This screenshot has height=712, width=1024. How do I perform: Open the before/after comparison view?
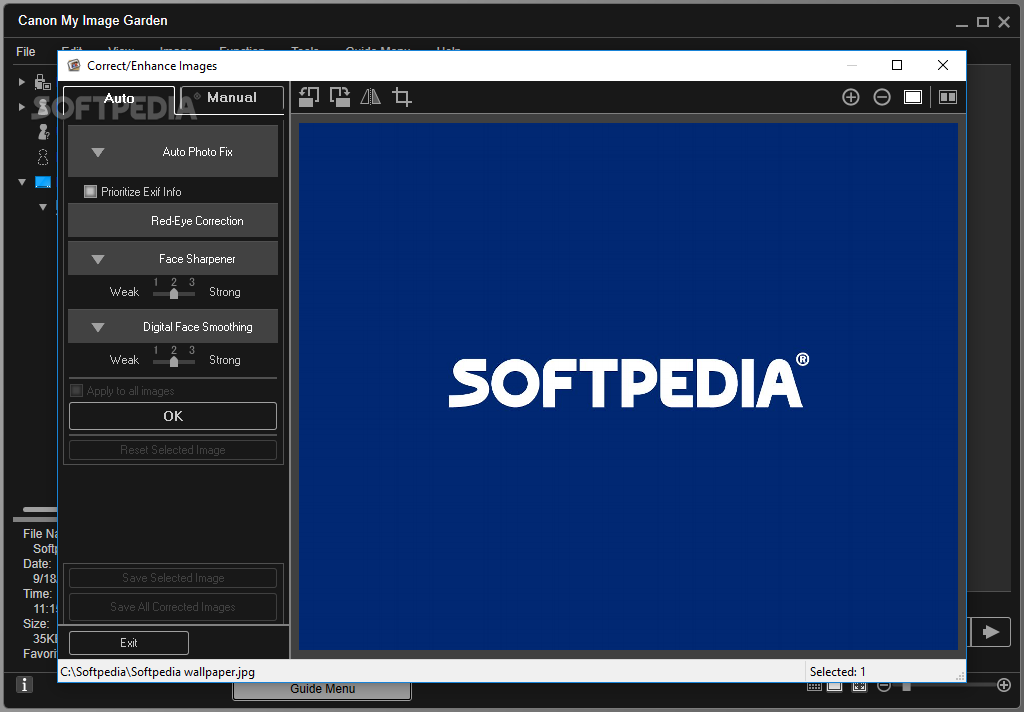click(948, 97)
